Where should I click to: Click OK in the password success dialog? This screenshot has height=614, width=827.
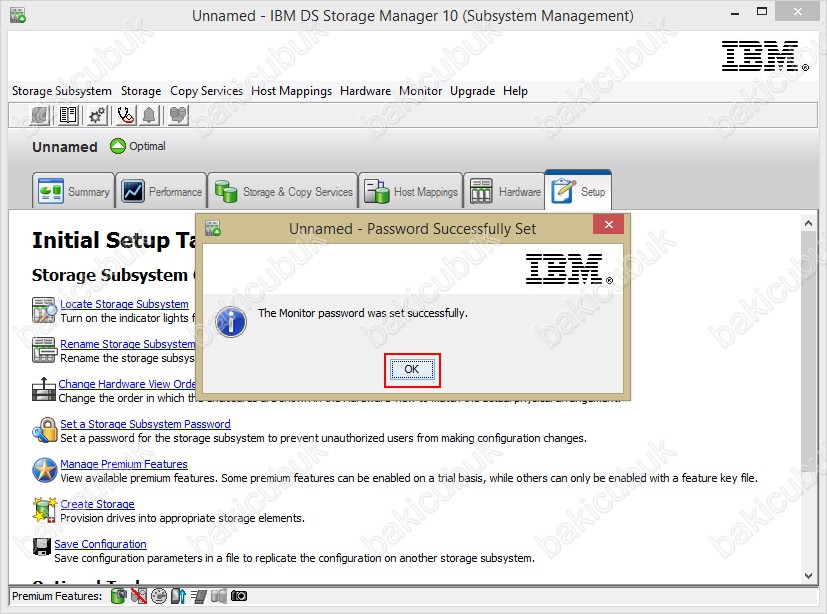(412, 369)
